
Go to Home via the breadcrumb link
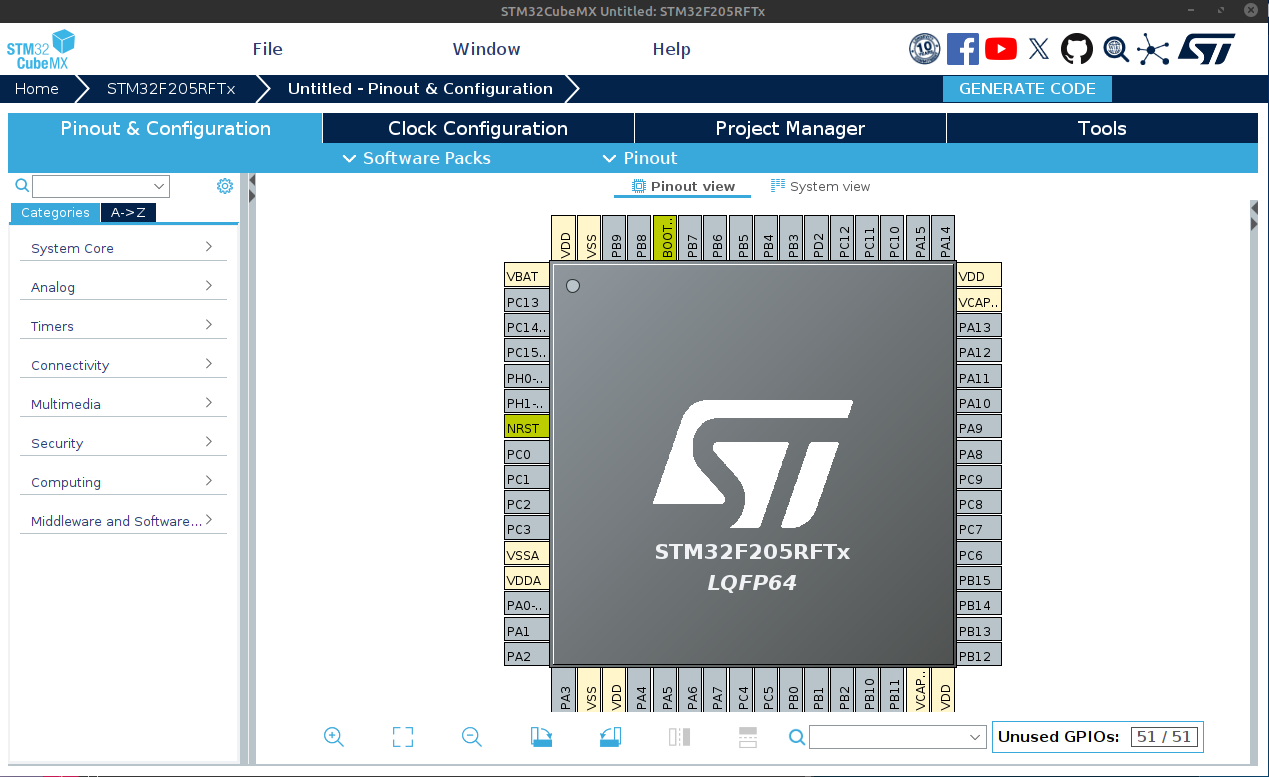(x=36, y=89)
